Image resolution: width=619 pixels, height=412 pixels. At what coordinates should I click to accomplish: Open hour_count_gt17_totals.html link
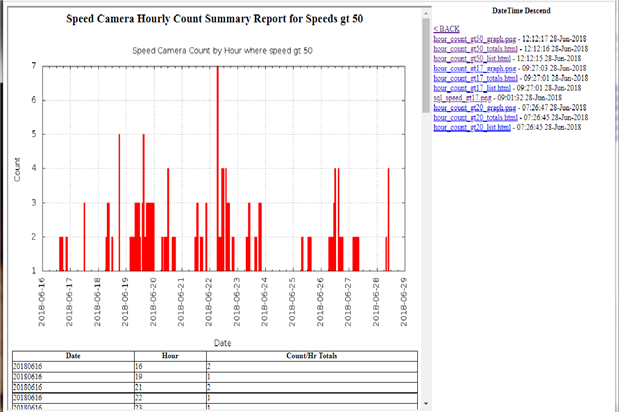coord(475,78)
